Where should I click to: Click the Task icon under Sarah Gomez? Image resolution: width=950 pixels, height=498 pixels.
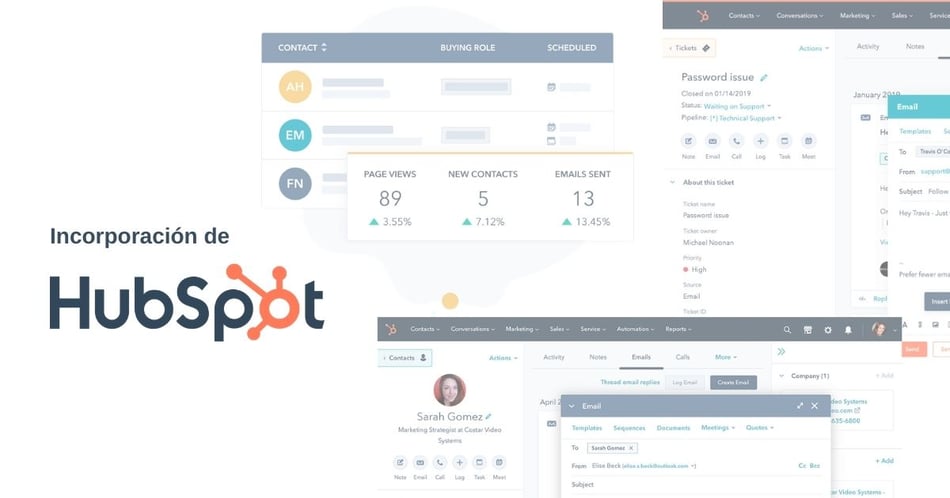479,463
